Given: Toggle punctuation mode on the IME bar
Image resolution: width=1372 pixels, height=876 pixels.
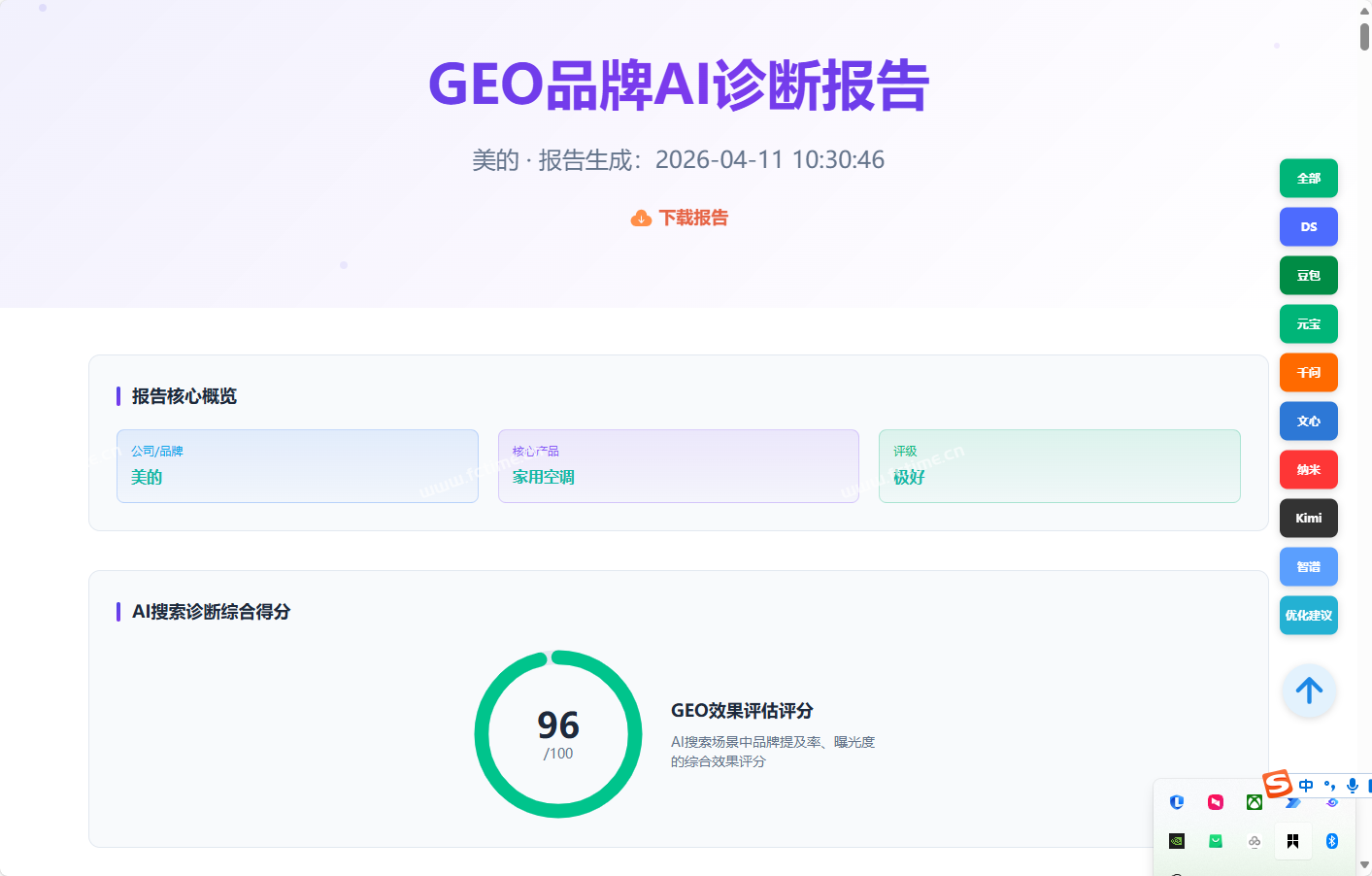Looking at the screenshot, I should (x=1329, y=786).
